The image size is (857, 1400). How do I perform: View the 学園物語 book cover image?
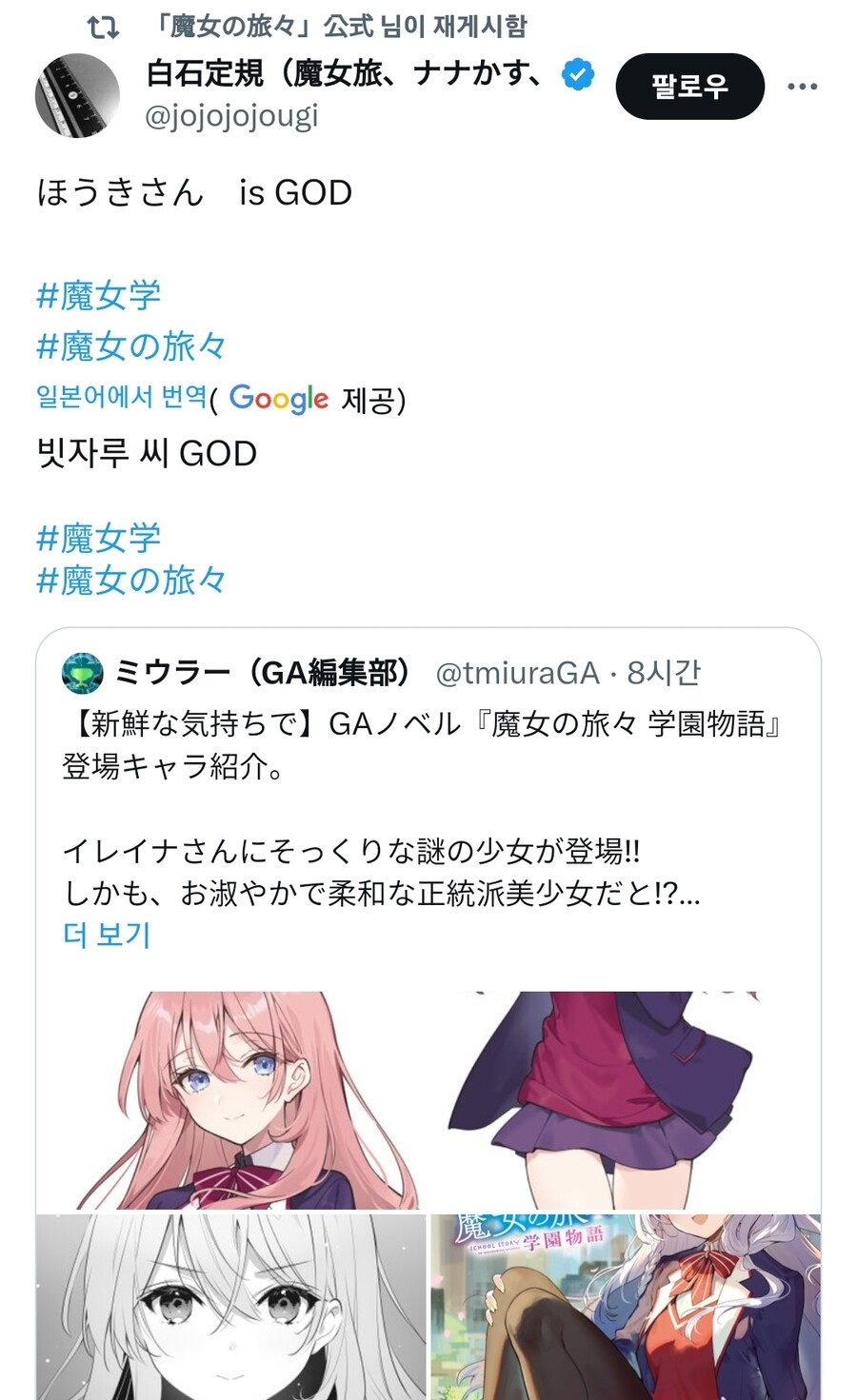tap(626, 1307)
